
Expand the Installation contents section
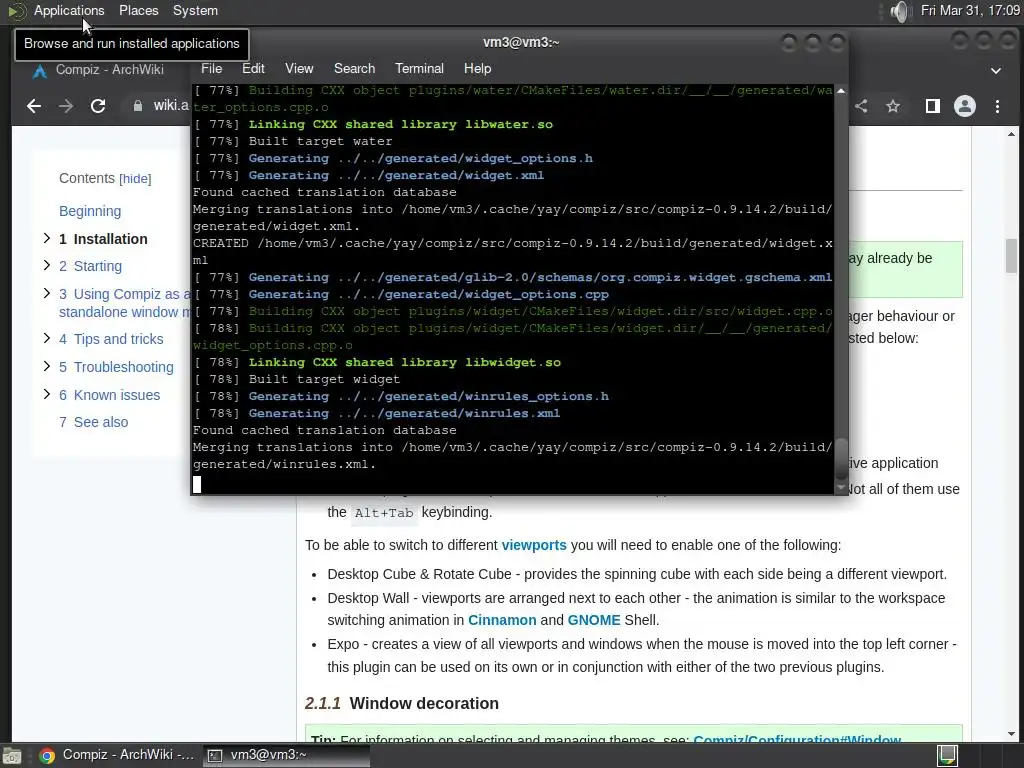click(46, 238)
